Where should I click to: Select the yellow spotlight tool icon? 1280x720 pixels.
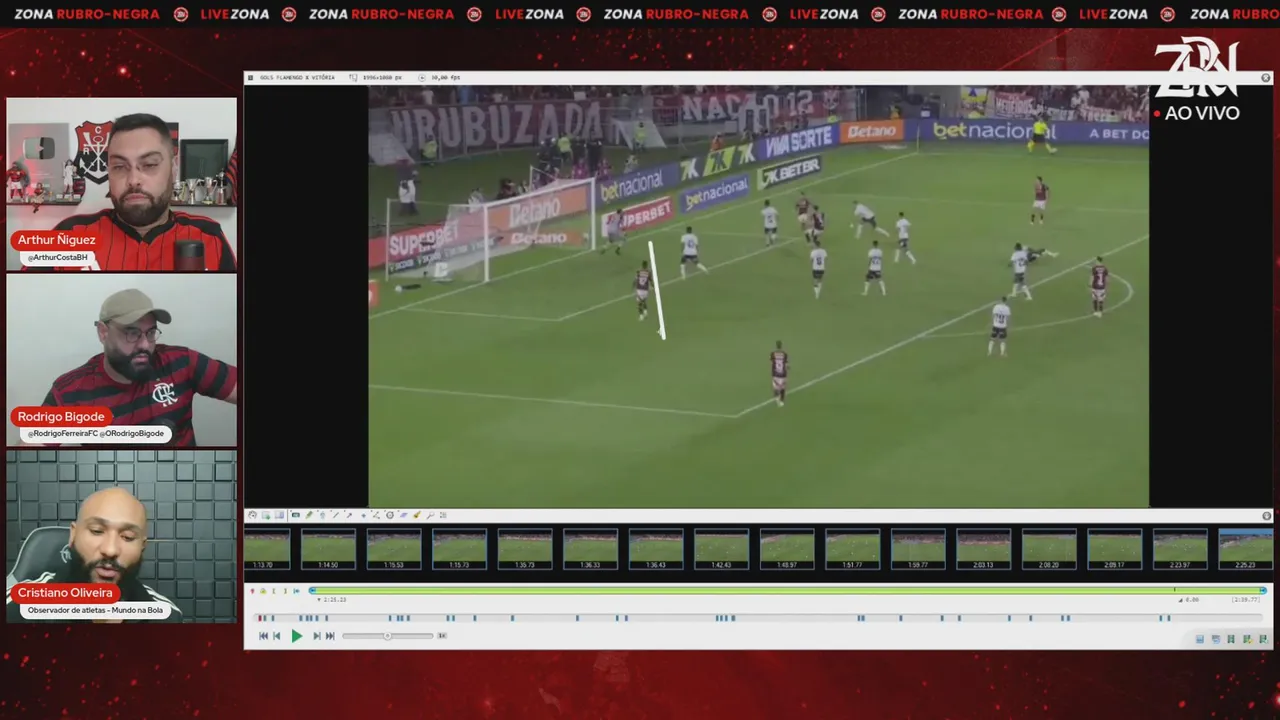(x=417, y=515)
